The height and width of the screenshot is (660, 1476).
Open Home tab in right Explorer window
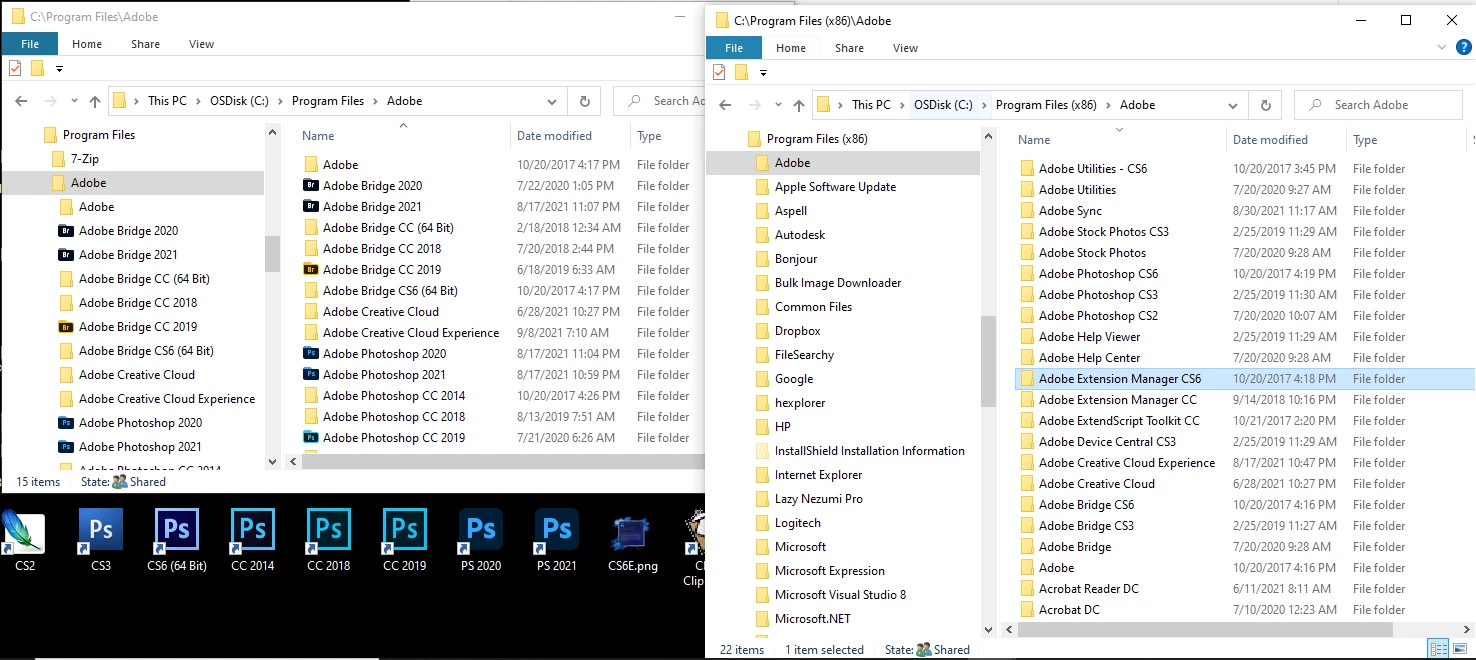(x=791, y=48)
